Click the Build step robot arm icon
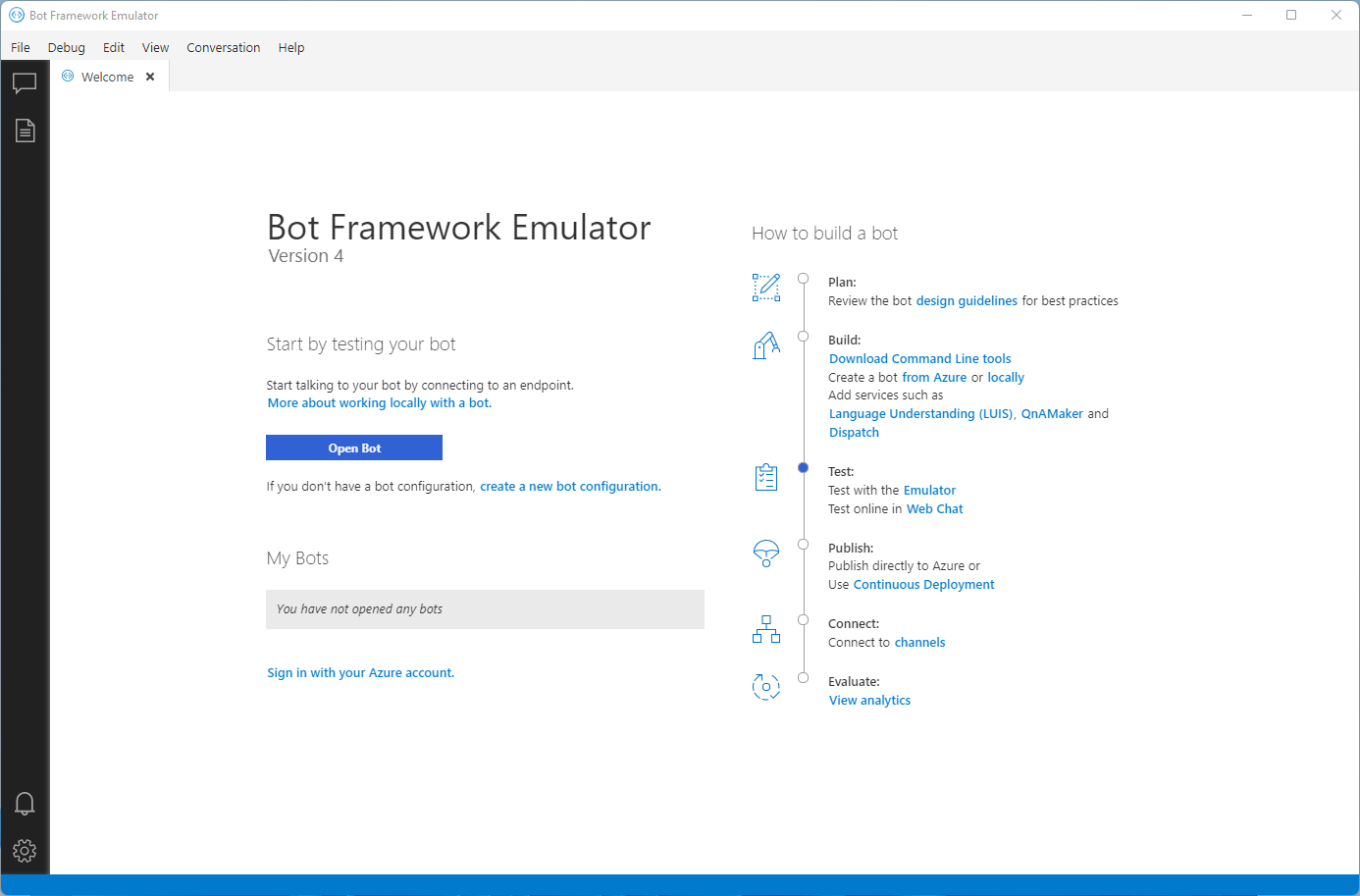 [766, 345]
